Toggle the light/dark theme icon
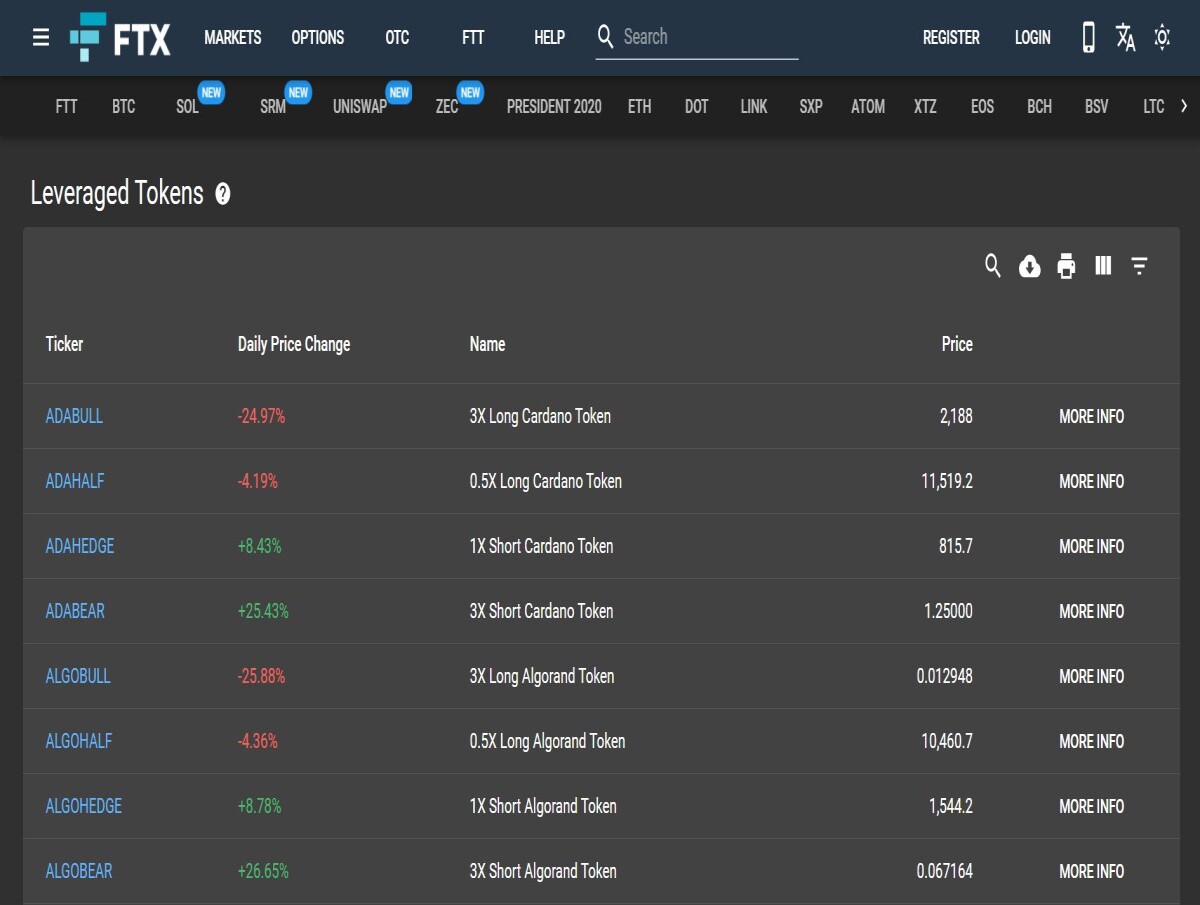This screenshot has width=1200, height=905. click(x=1162, y=38)
